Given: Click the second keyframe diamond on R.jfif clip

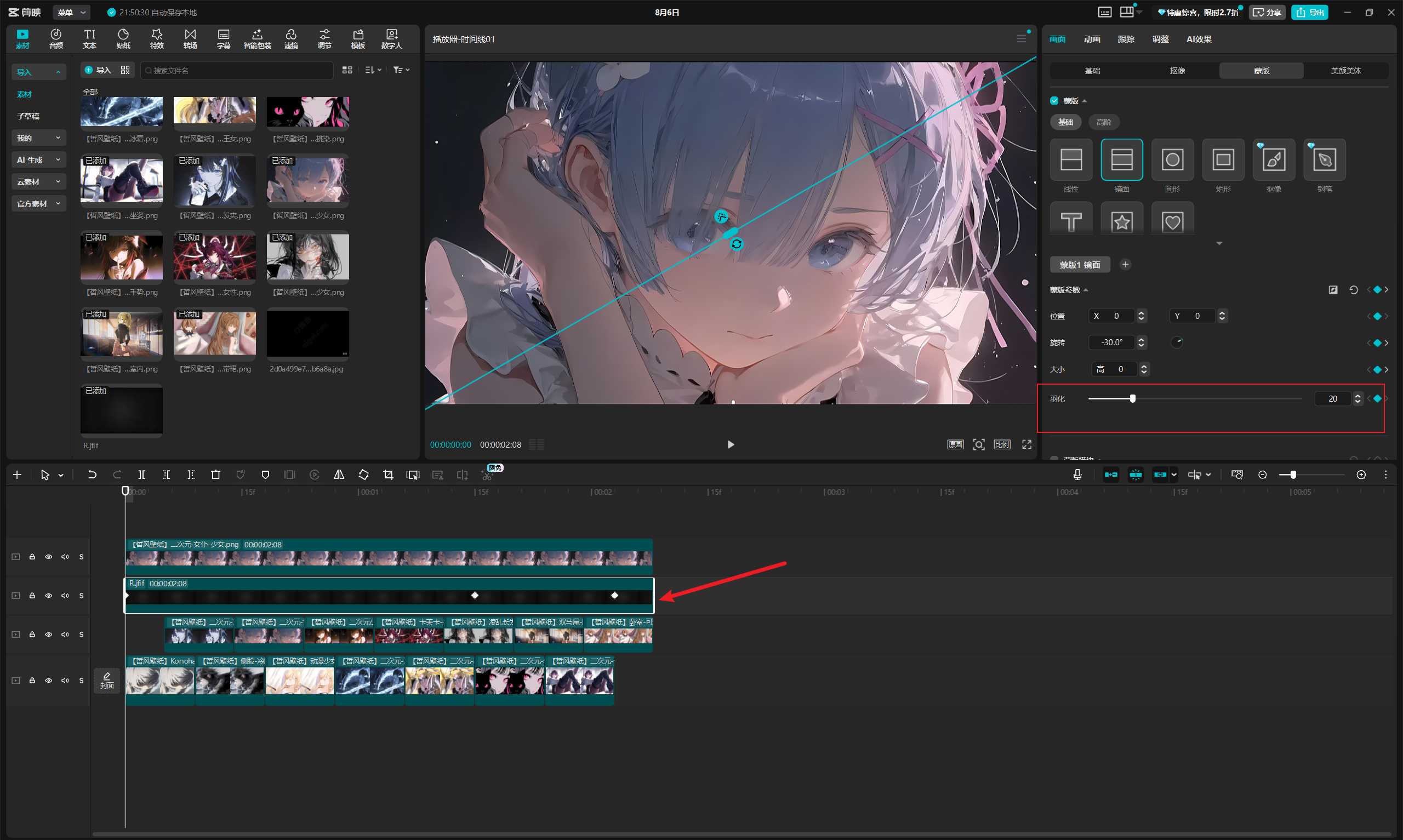Looking at the screenshot, I should tap(475, 596).
